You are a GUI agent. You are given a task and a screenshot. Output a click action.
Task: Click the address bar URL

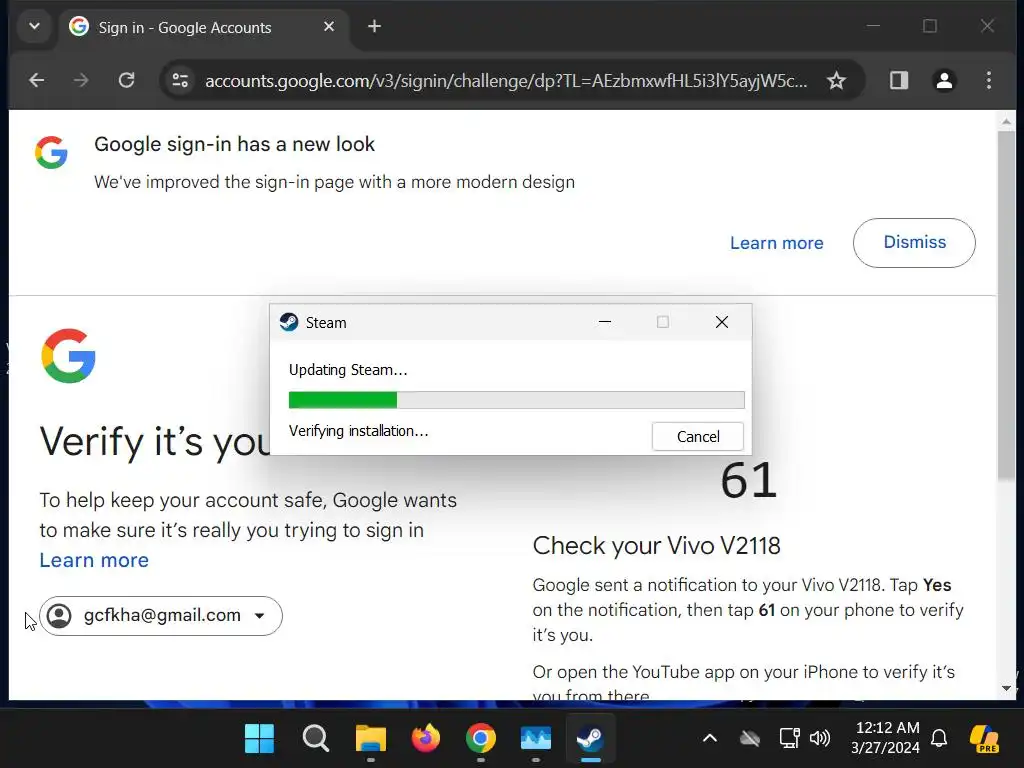click(x=506, y=80)
